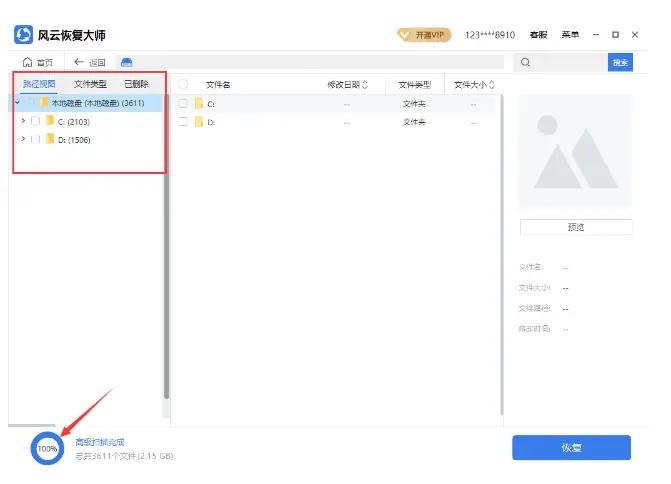Open the 菜单 menu in title bar
This screenshot has height=484, width=671.
570,35
